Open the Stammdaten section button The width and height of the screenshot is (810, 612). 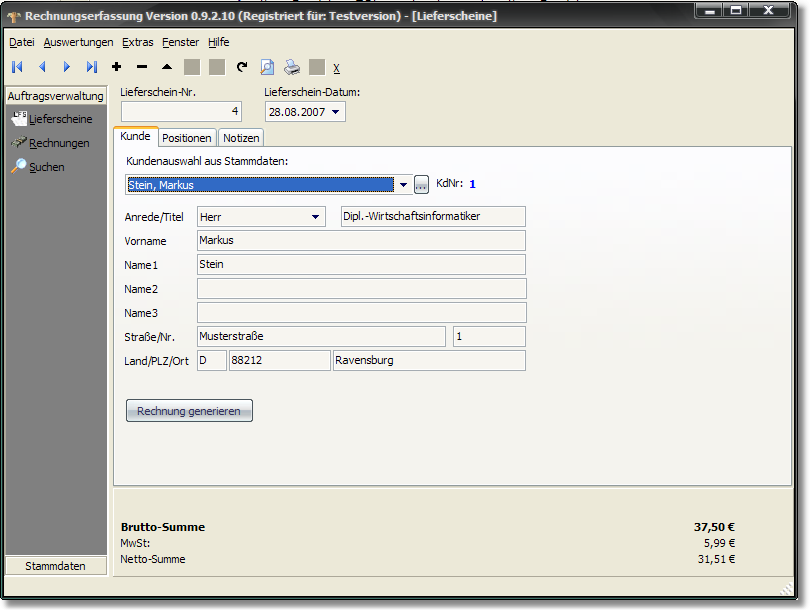point(56,566)
